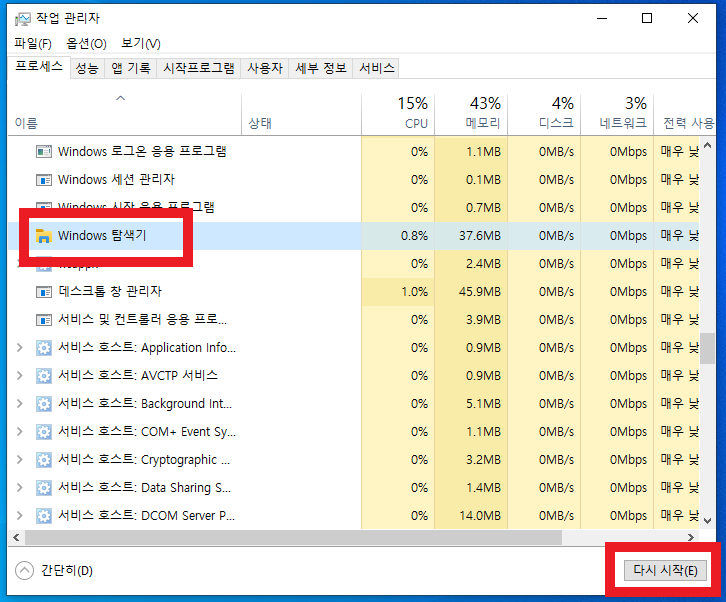Click the 간단히(D) fewer details link
The width and height of the screenshot is (726, 602).
click(67, 571)
